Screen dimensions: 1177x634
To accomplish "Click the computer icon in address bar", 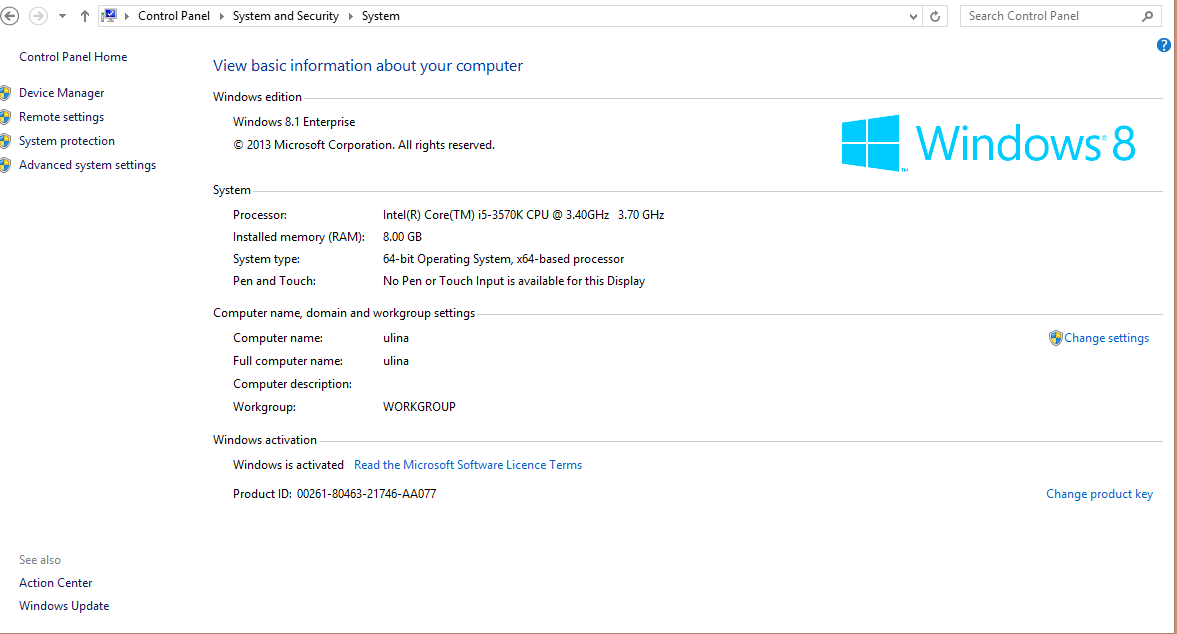I will click(x=110, y=16).
